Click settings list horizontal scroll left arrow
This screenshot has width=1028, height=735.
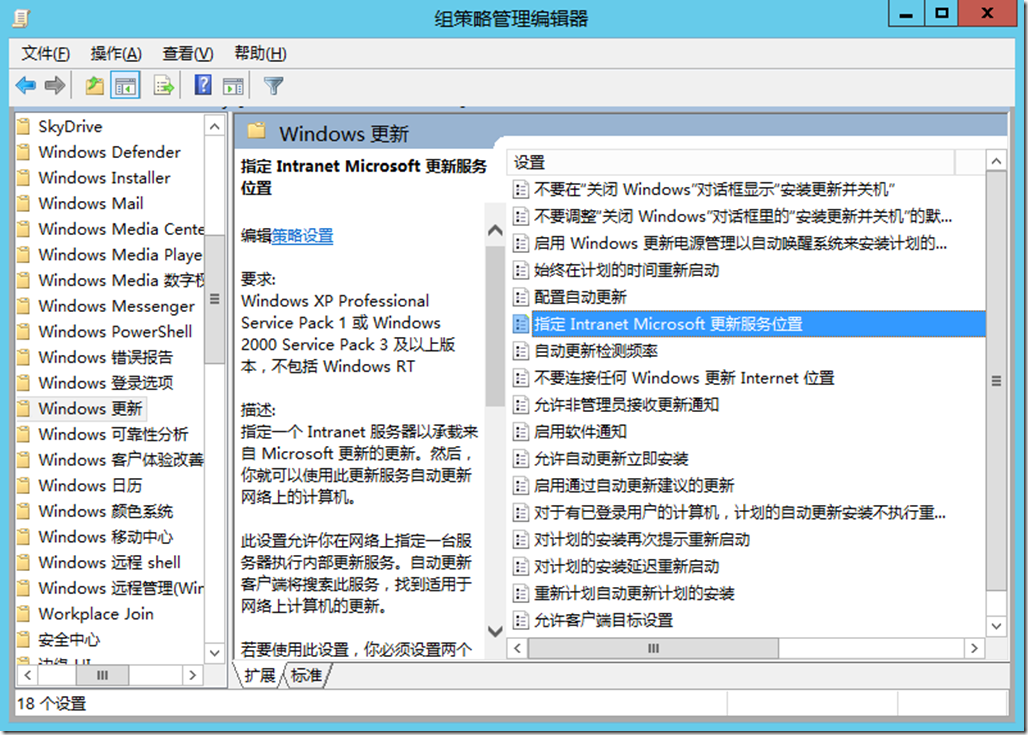tap(518, 648)
